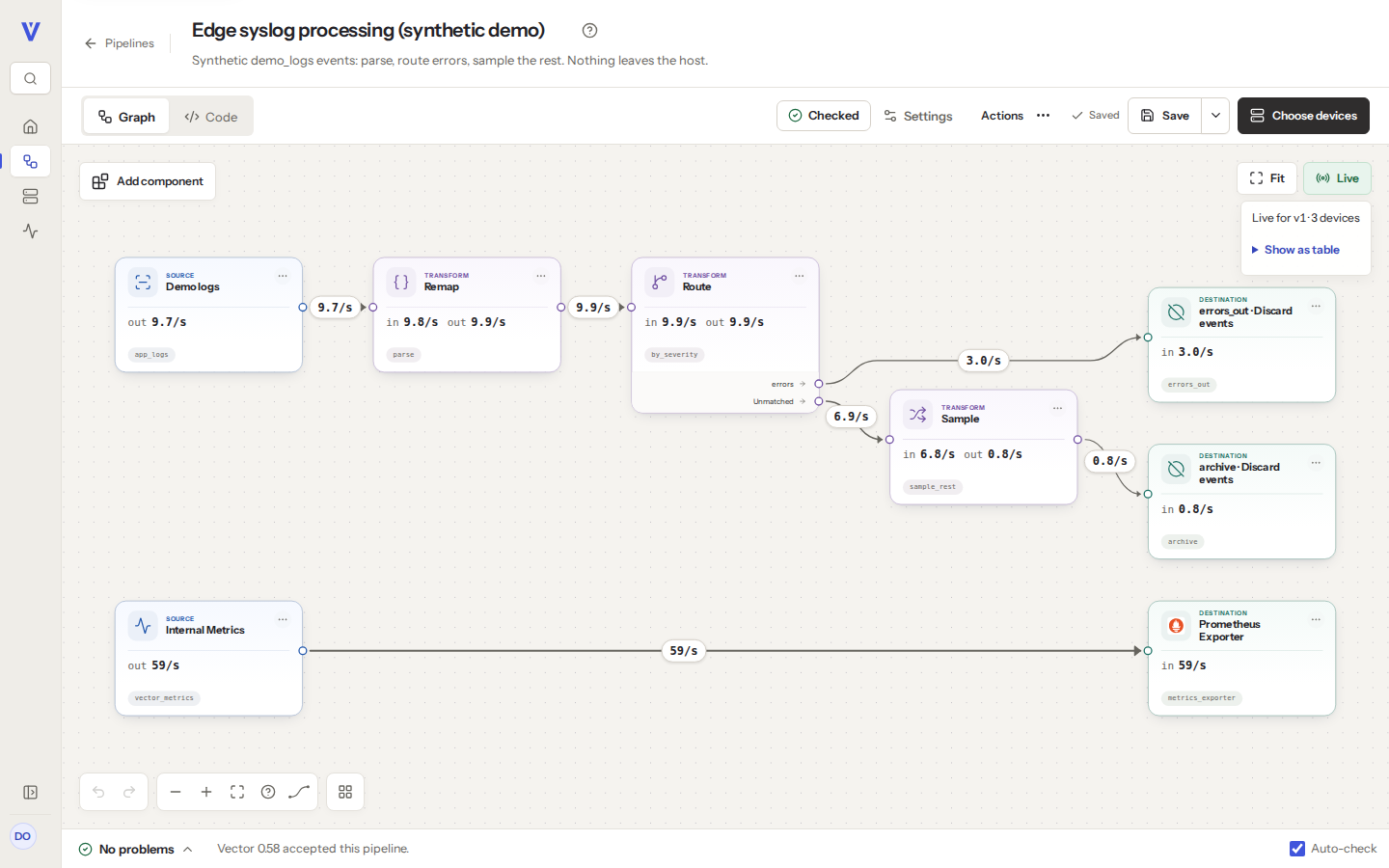The image size is (1389, 868).
Task: Click fit-view icon in bottom canvas toolbar
Action: tap(237, 792)
